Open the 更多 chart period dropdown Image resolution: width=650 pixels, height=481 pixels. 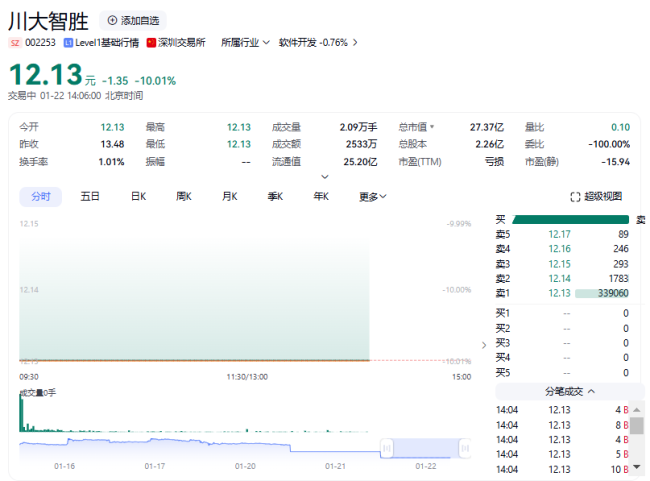click(373, 197)
